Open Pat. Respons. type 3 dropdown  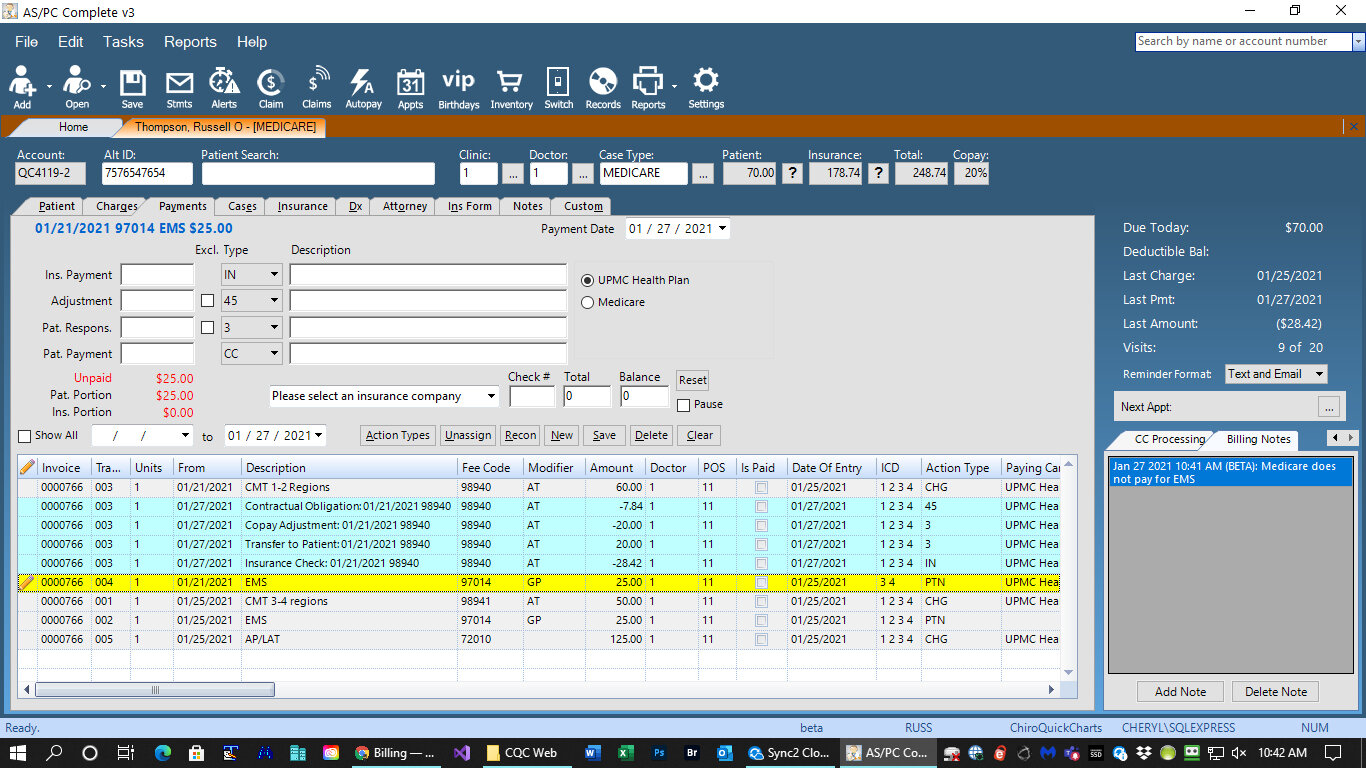tap(274, 327)
